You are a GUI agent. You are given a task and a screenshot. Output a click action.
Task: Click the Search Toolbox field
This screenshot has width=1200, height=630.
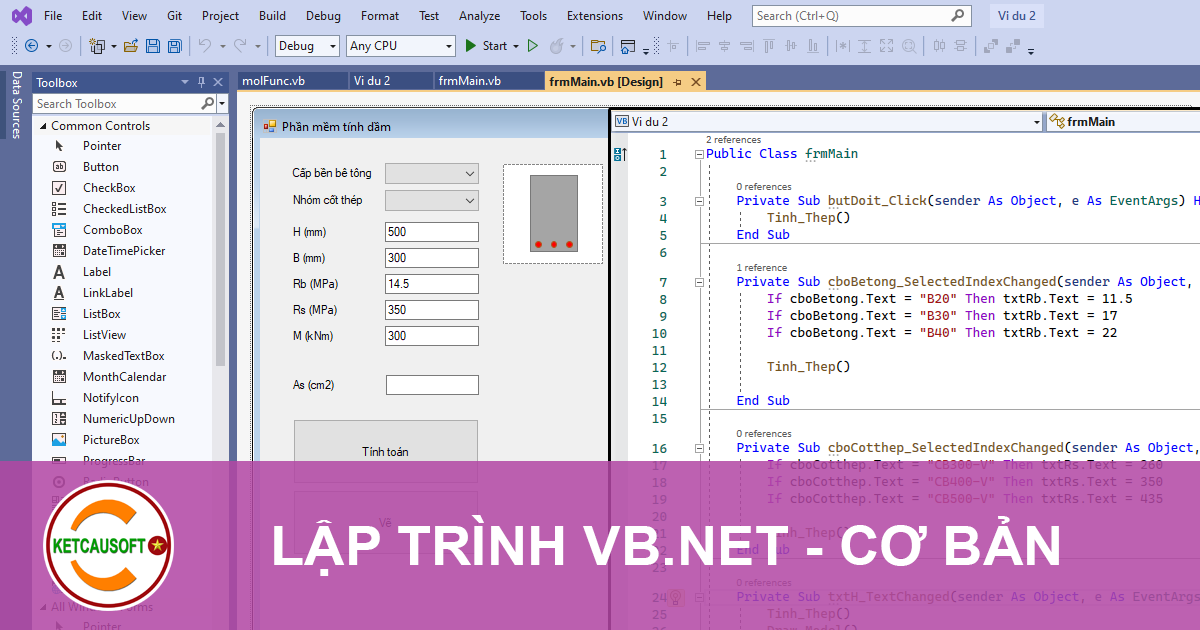coord(117,103)
